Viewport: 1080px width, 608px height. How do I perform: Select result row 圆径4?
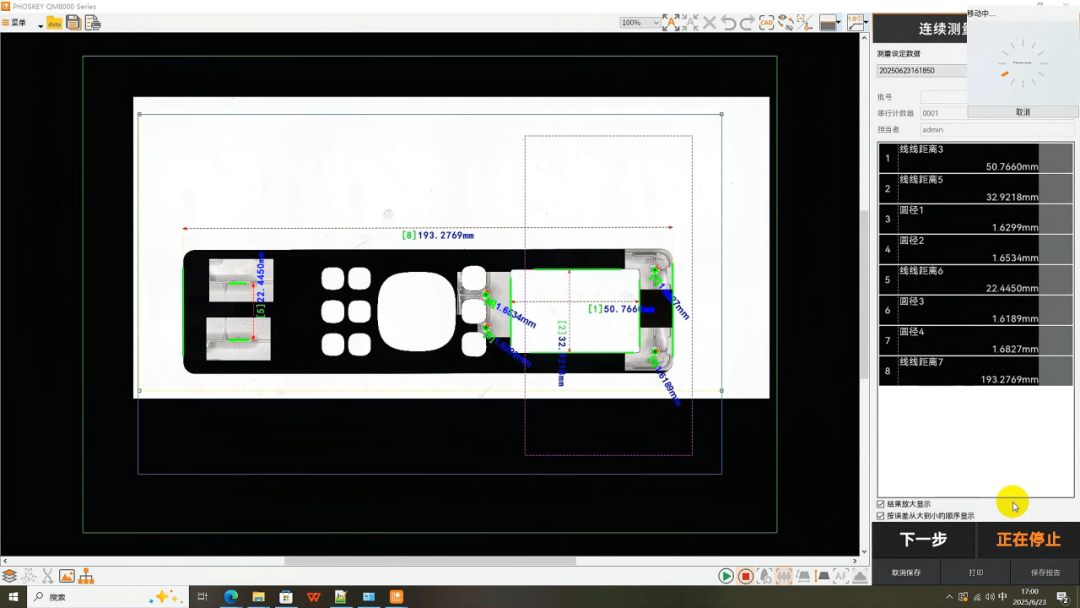click(975, 339)
